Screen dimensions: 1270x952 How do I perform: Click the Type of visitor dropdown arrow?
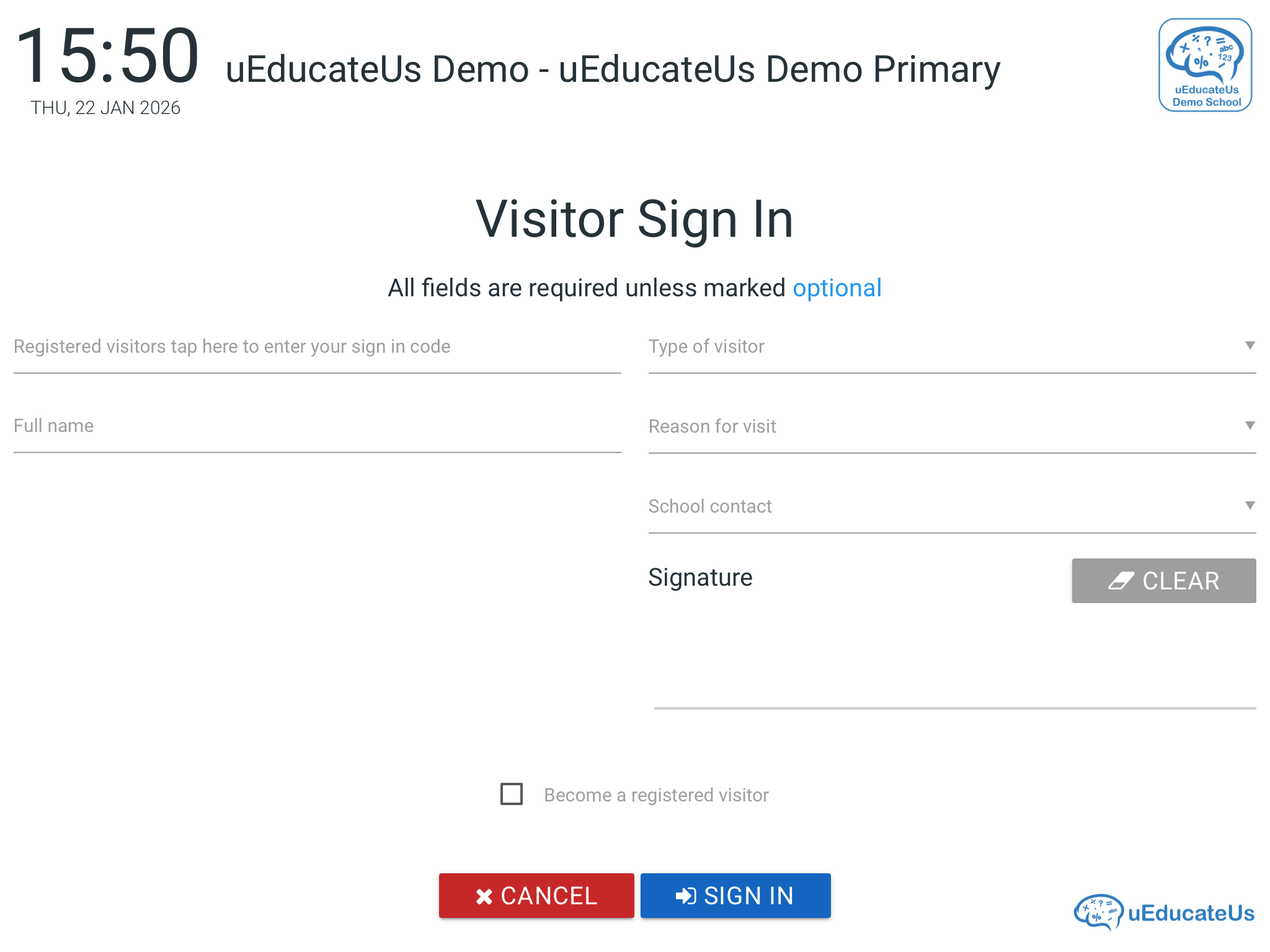tap(1250, 346)
